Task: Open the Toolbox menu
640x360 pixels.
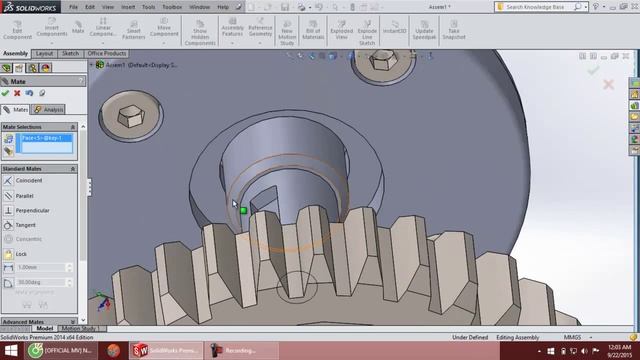Action: [172, 7]
